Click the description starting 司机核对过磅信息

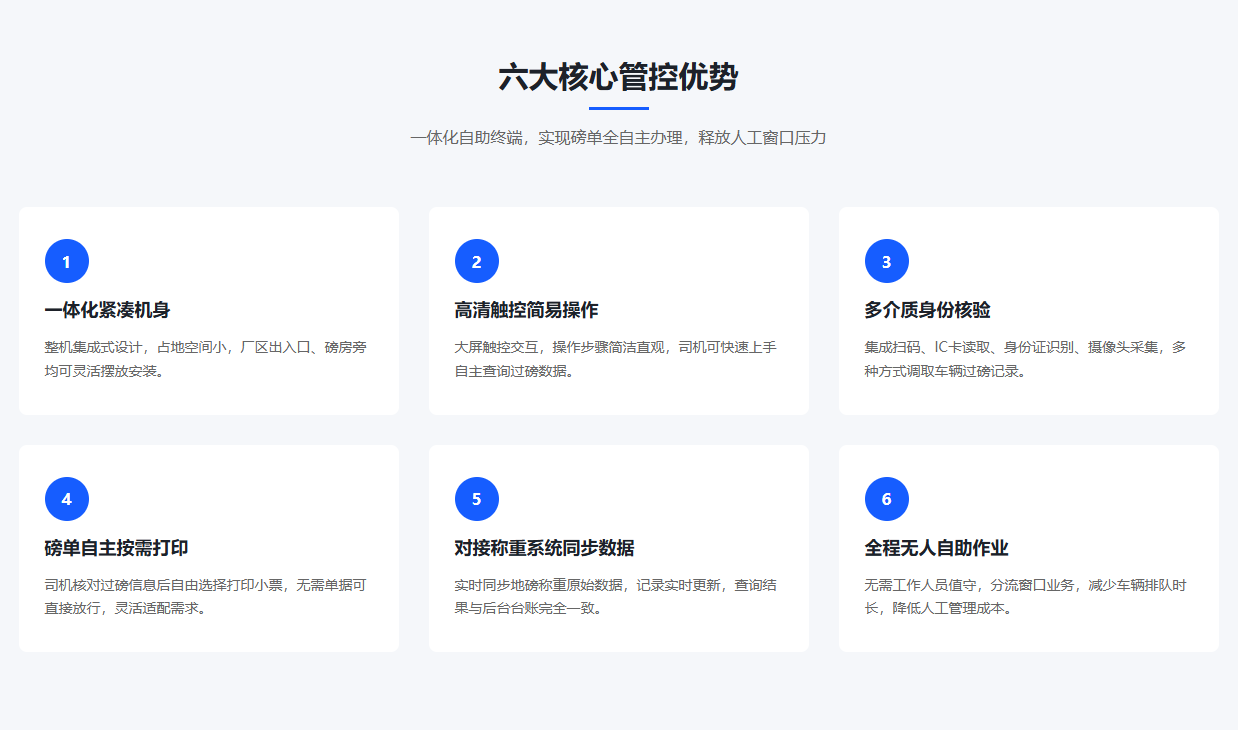(x=206, y=596)
